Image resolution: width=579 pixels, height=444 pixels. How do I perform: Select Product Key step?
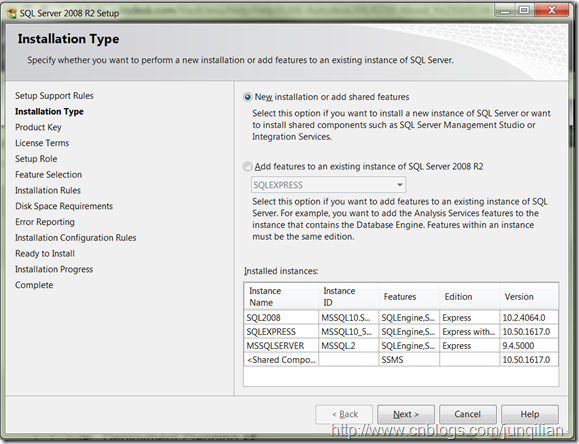pyautogui.click(x=38, y=127)
